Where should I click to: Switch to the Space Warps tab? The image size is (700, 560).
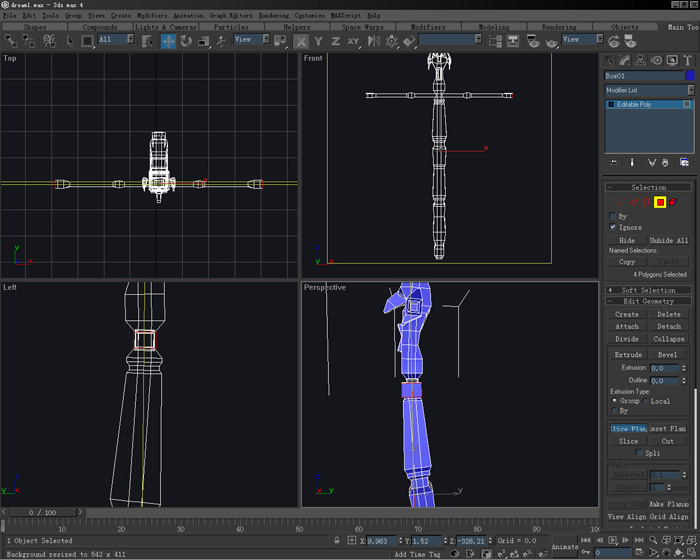click(362, 27)
